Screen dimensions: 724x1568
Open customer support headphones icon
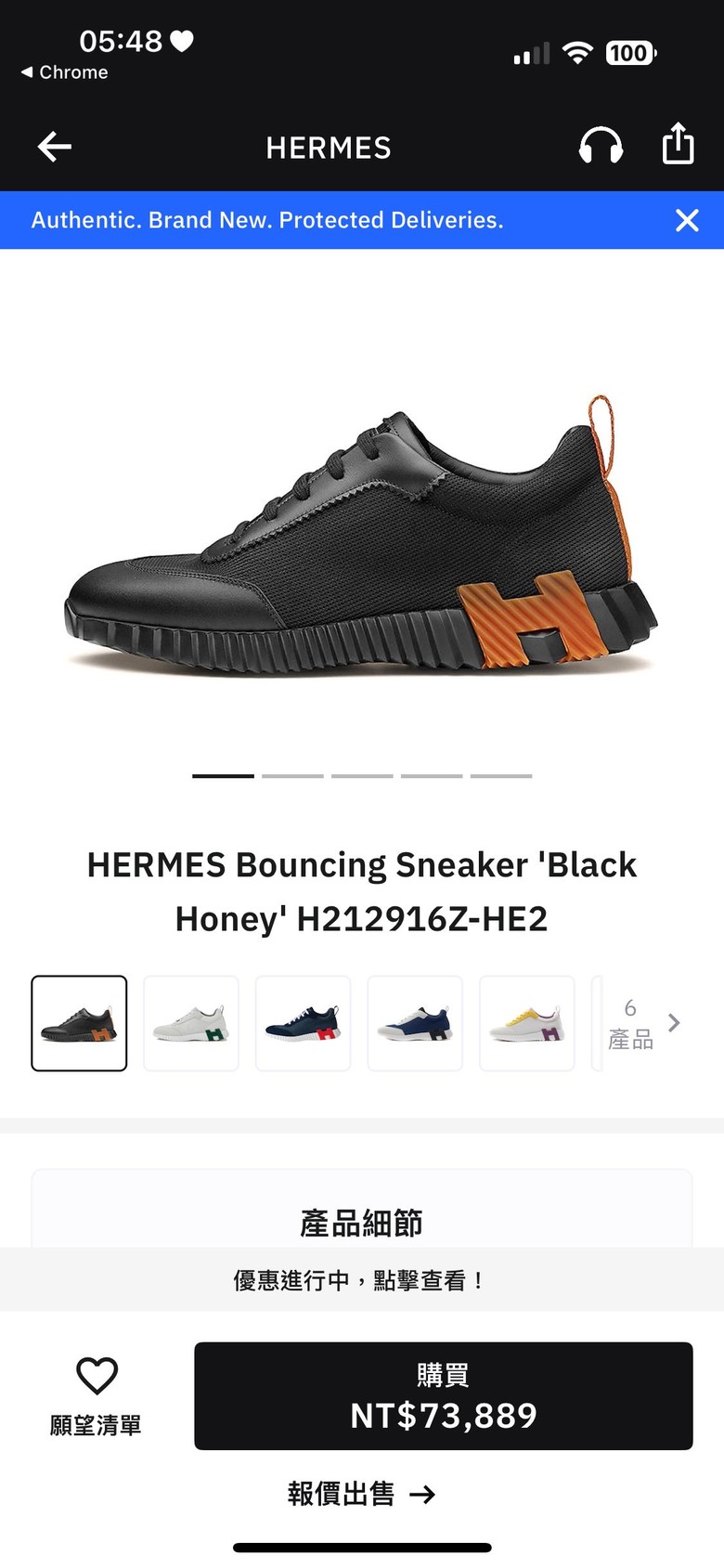tap(601, 146)
